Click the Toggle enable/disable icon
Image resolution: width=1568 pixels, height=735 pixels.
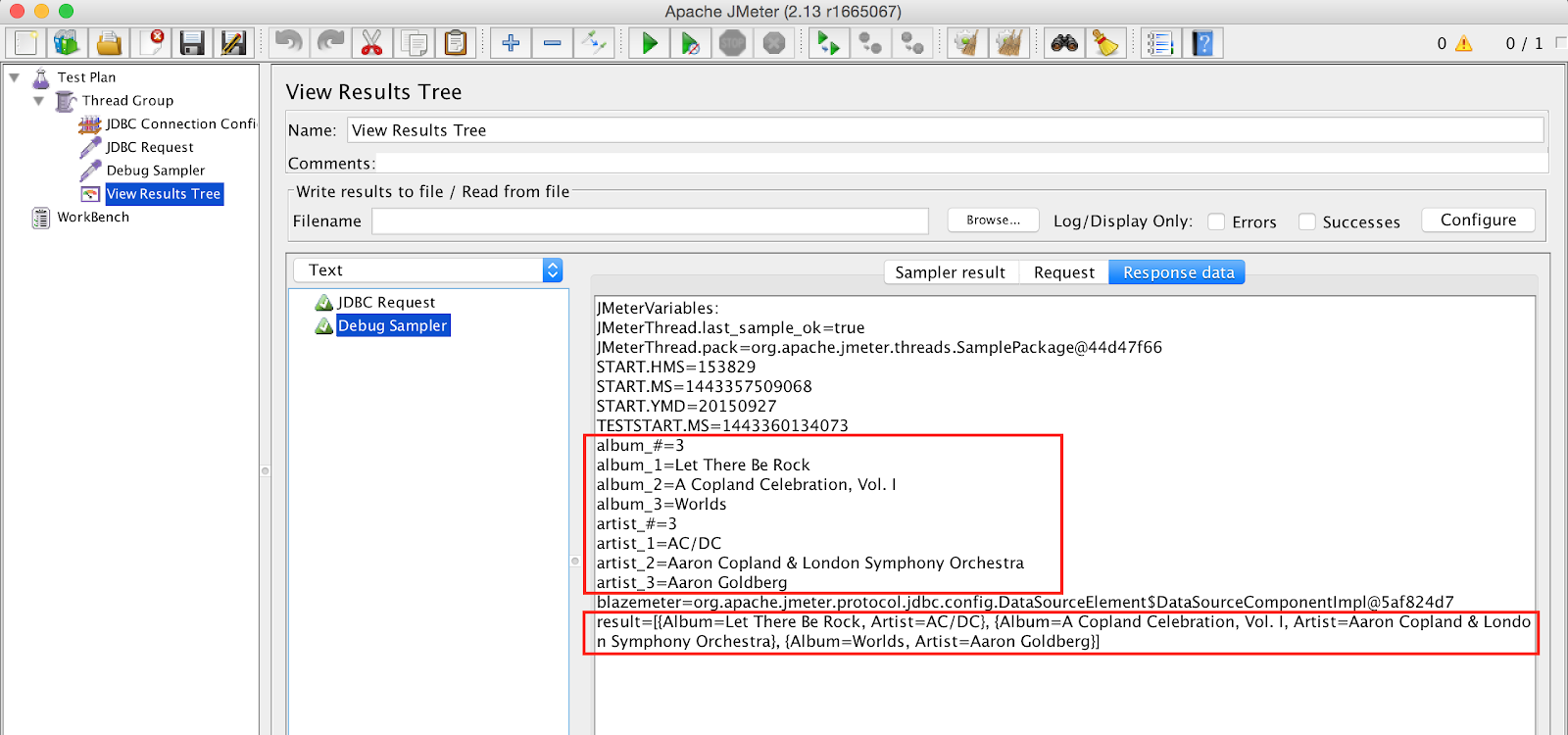[594, 43]
